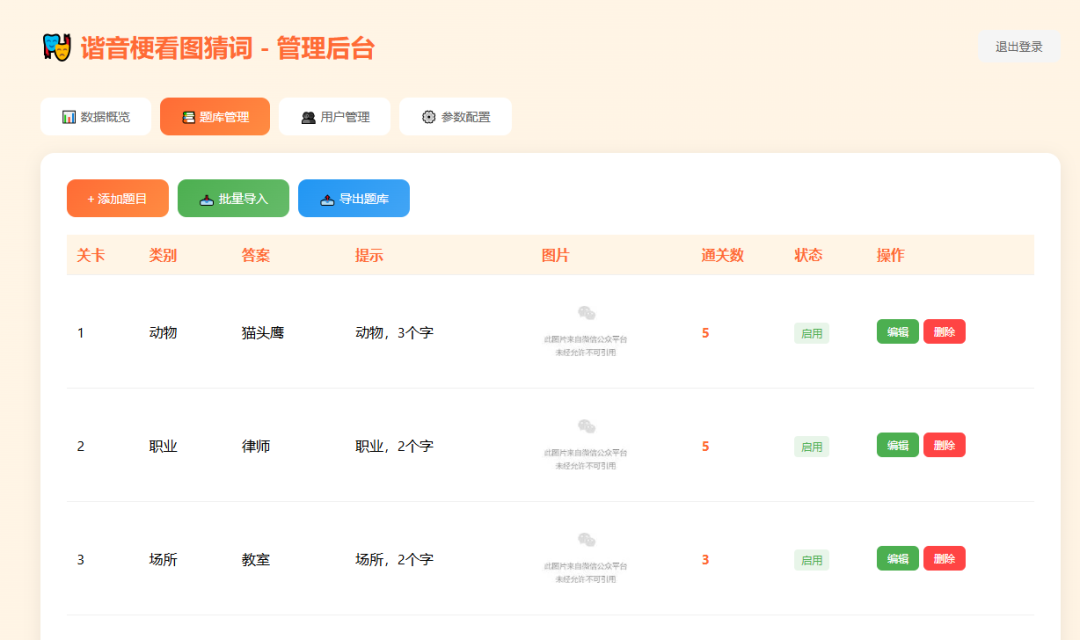The height and width of the screenshot is (640, 1080).
Task: Click the 图片 column header
Action: pyautogui.click(x=555, y=256)
